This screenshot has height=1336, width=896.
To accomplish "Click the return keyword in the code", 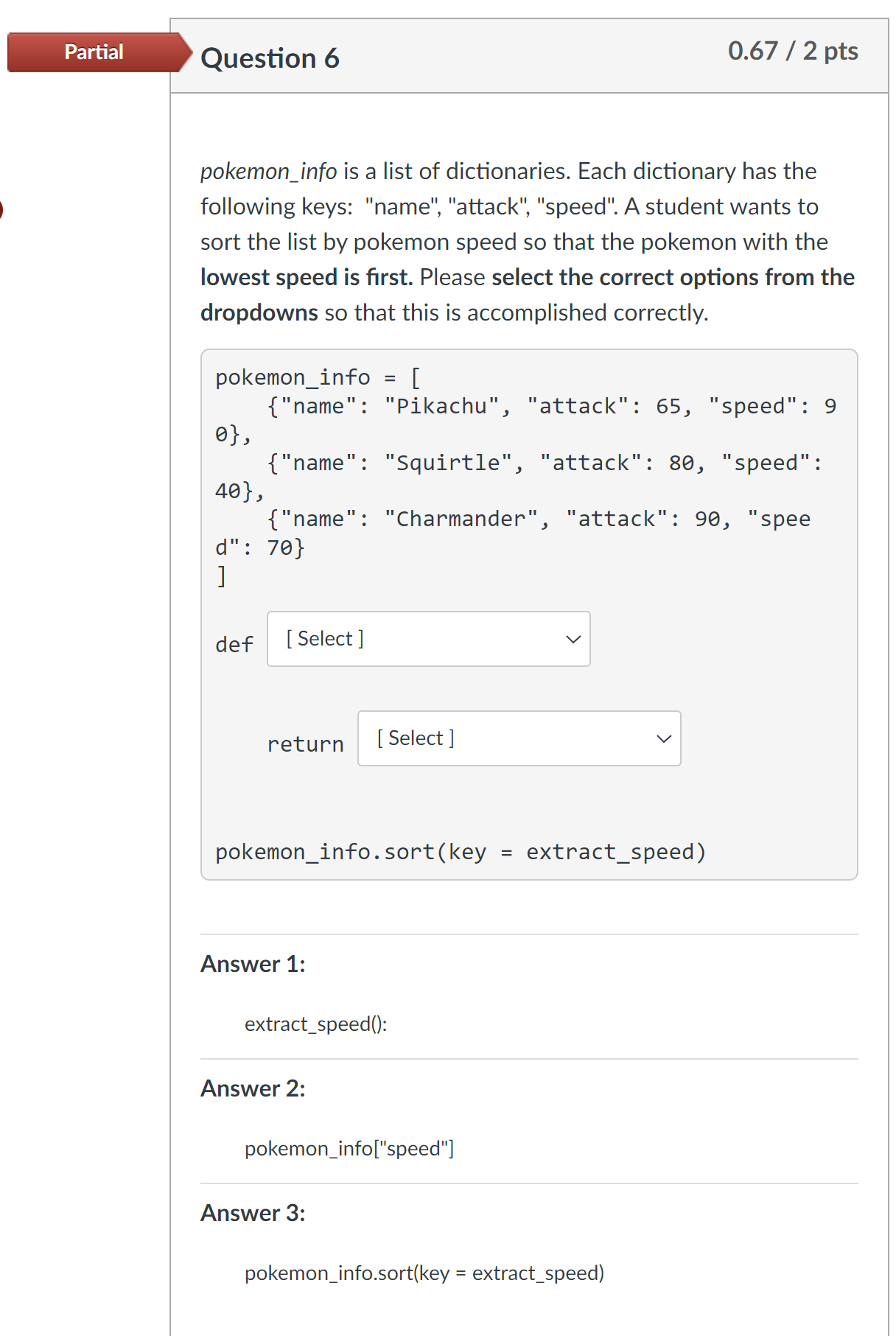I will tap(305, 744).
